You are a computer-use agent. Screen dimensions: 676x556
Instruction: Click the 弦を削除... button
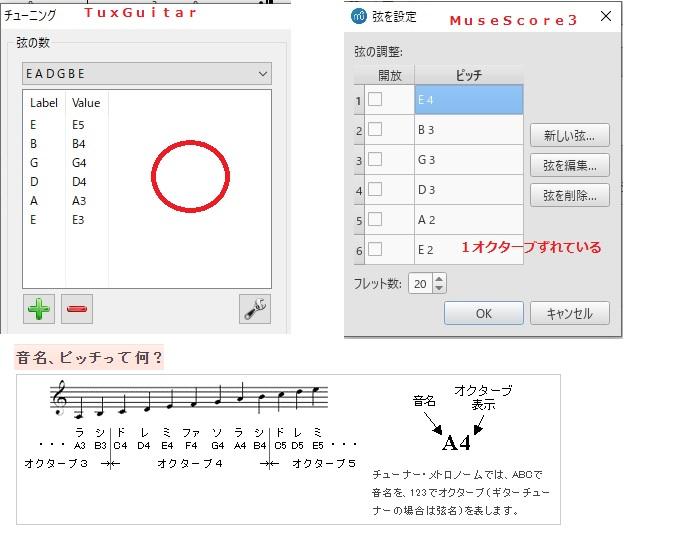tap(570, 195)
